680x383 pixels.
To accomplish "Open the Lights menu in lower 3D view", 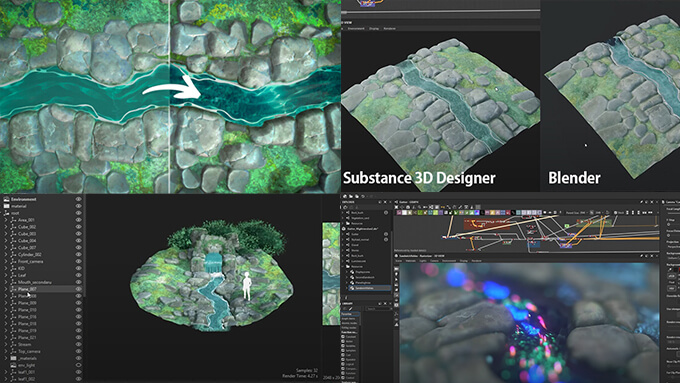I will [423, 261].
